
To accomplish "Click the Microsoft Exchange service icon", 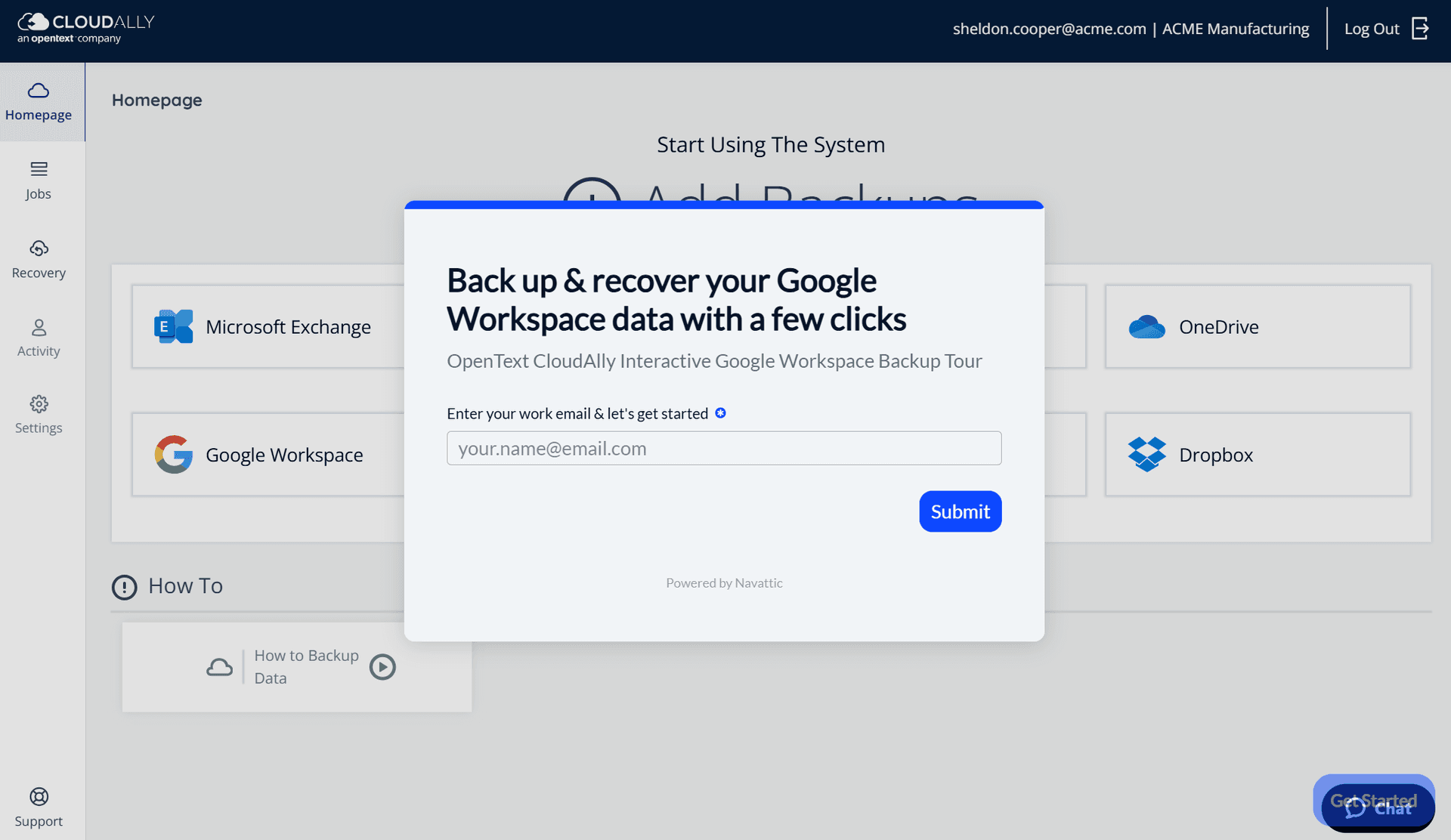I will click(173, 326).
